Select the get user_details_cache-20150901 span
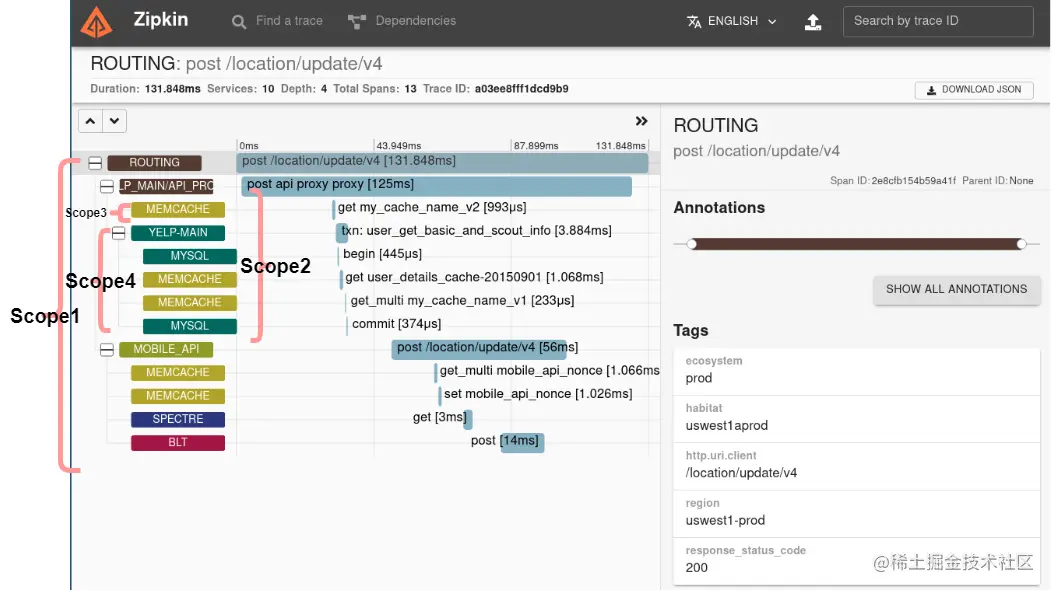 (472, 278)
